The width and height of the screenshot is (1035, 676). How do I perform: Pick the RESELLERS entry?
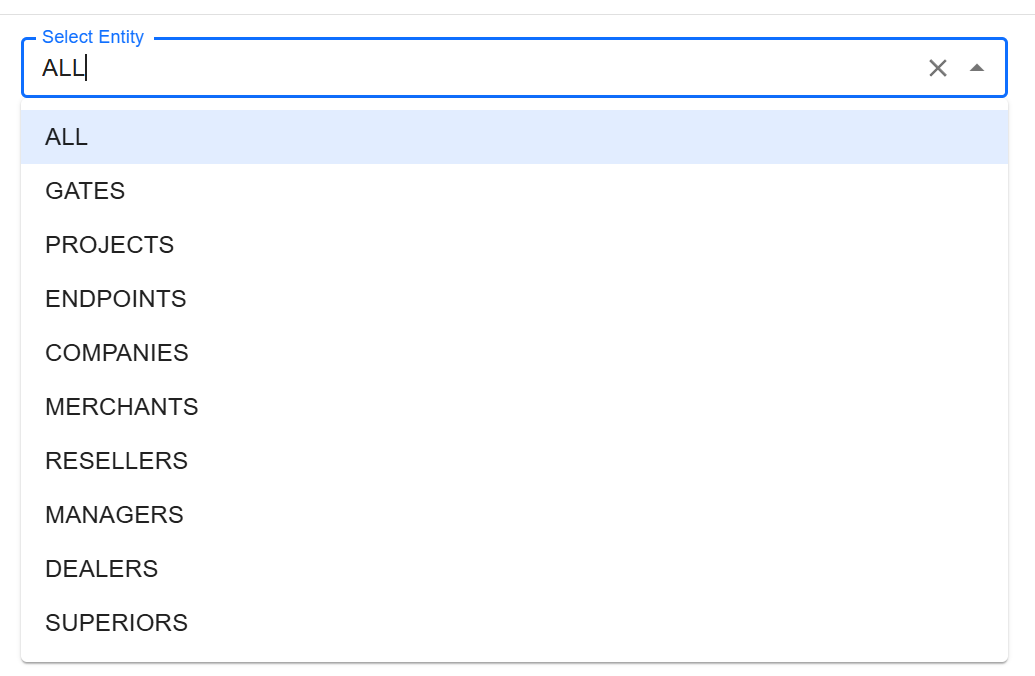coord(116,461)
